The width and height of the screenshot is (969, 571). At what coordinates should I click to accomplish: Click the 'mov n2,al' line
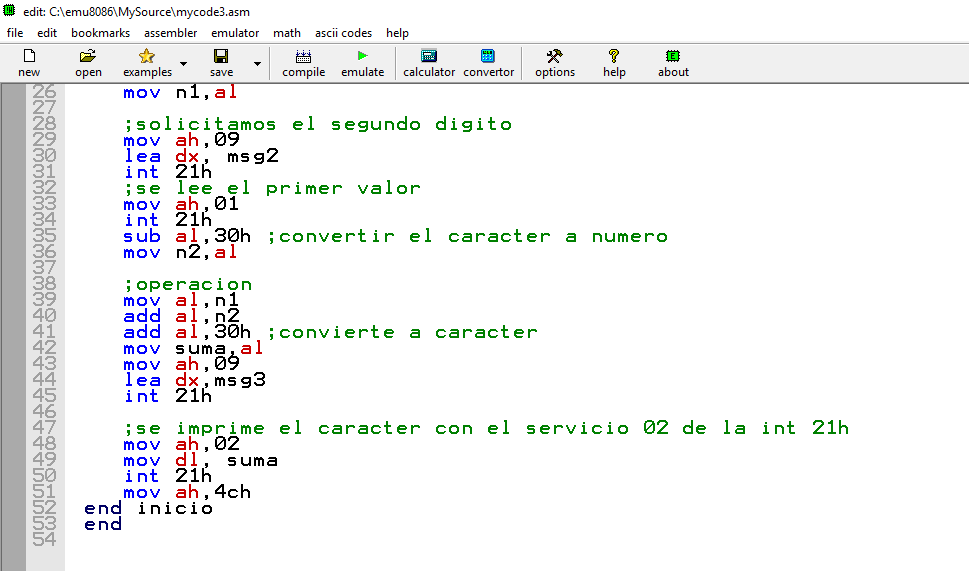(x=180, y=252)
